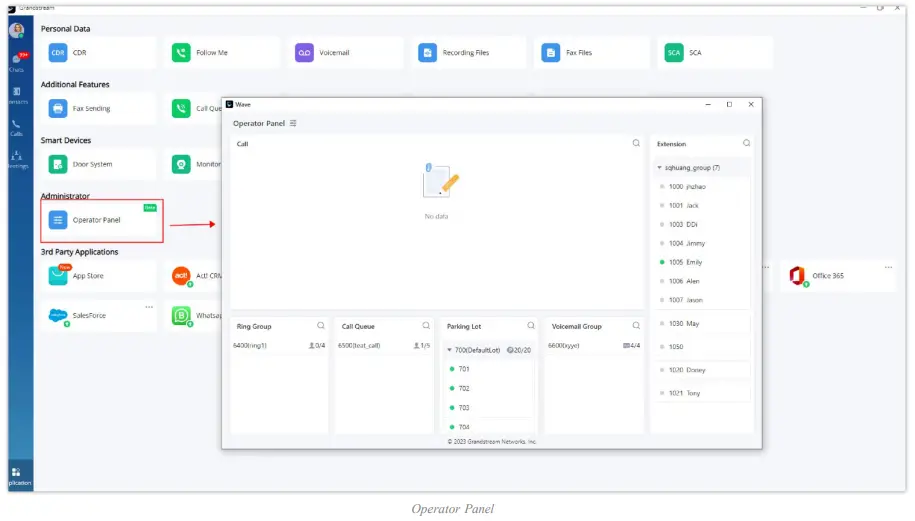Open the Monitor smart device icon
915x521 pixels.
click(x=181, y=165)
